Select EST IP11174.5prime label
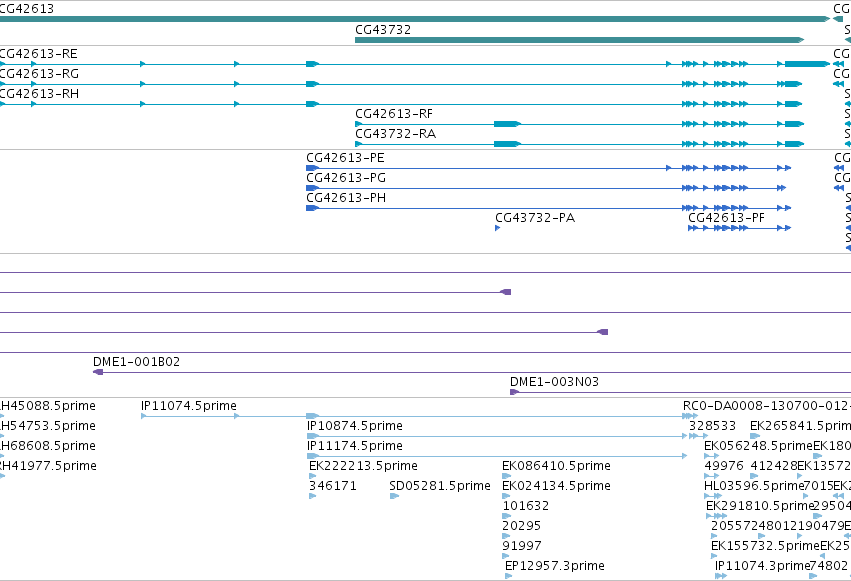This screenshot has height=581, width=851. click(355, 446)
